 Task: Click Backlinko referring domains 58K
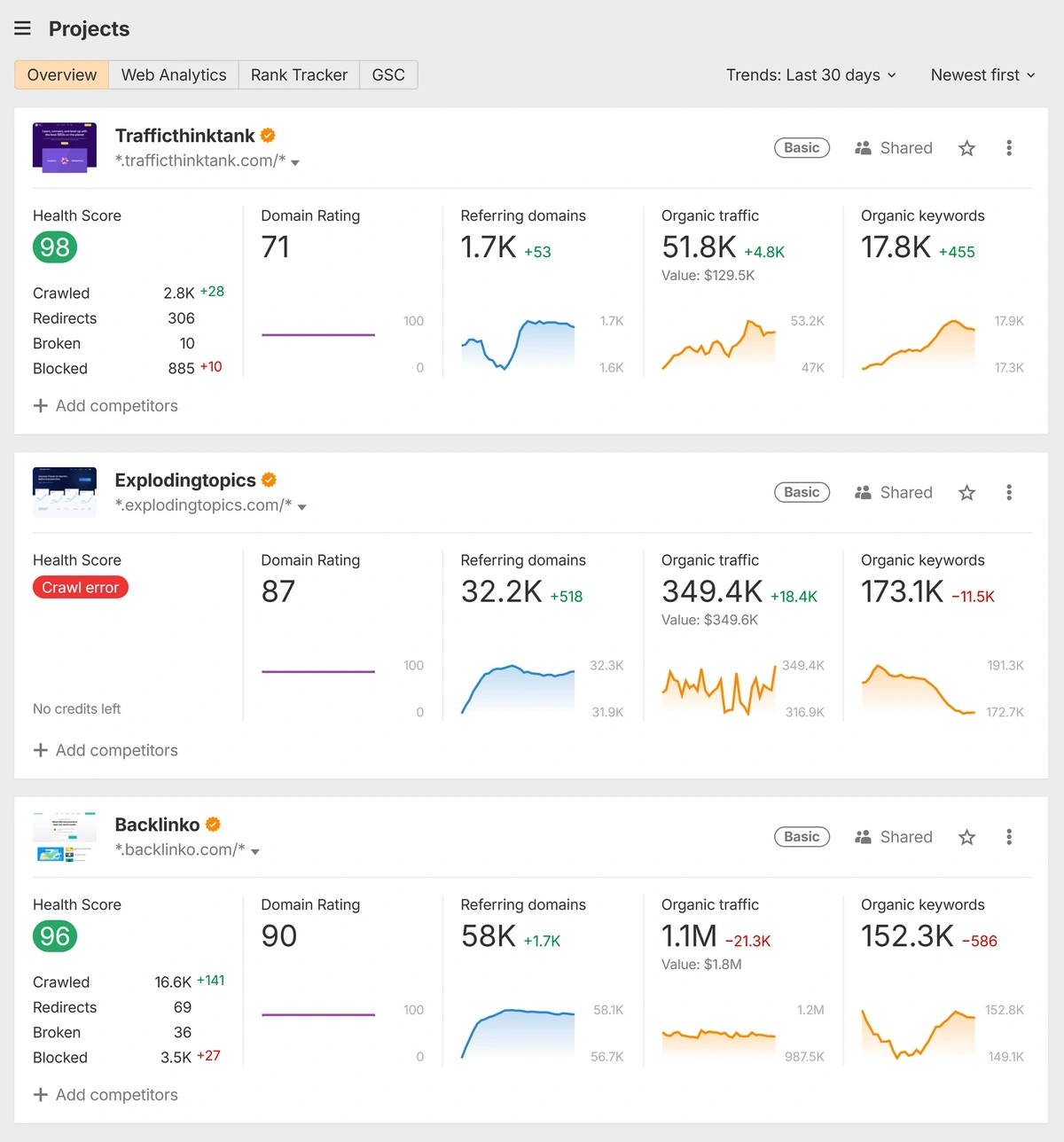tap(489, 936)
